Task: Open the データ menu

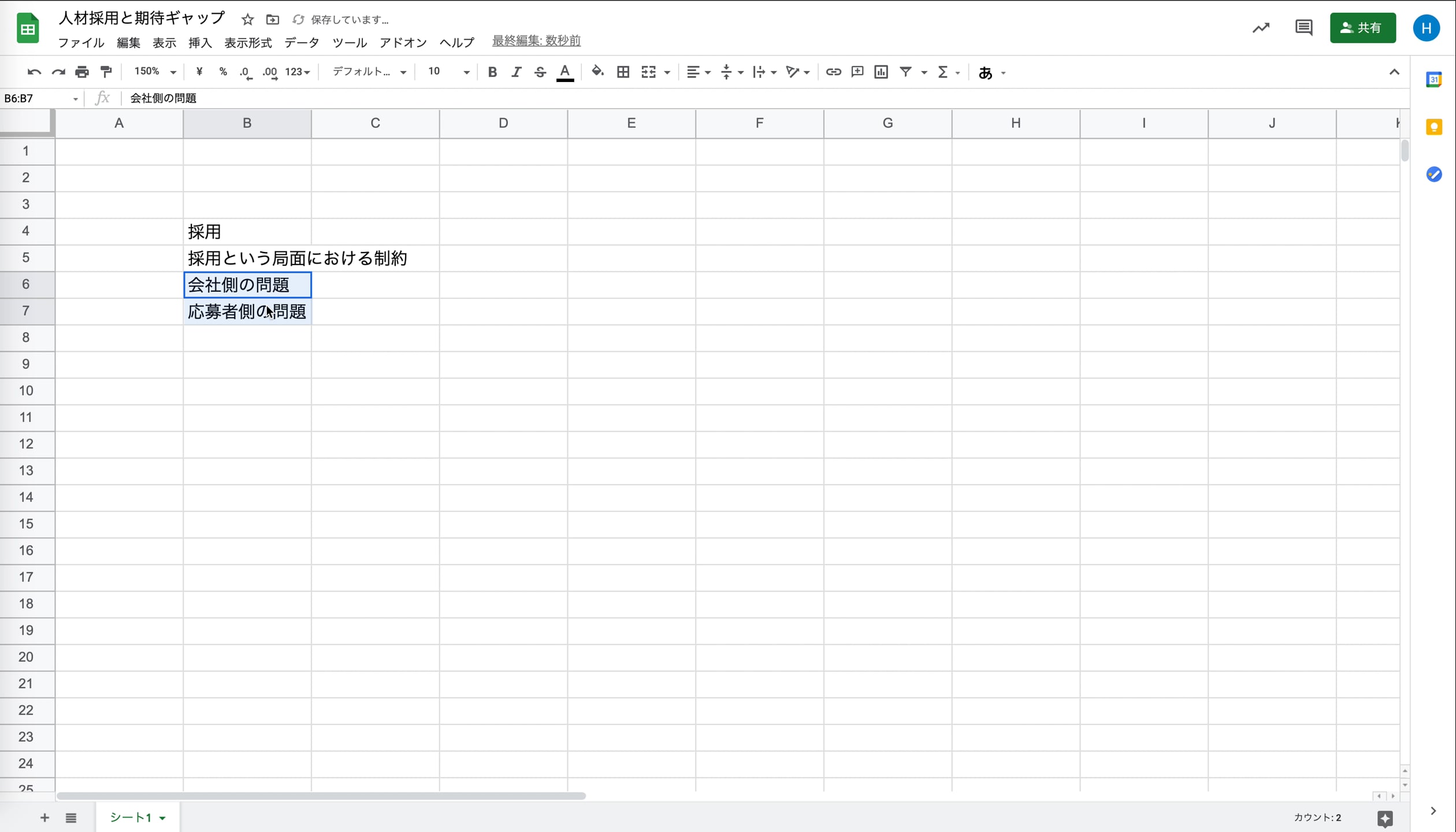Action: tap(301, 42)
